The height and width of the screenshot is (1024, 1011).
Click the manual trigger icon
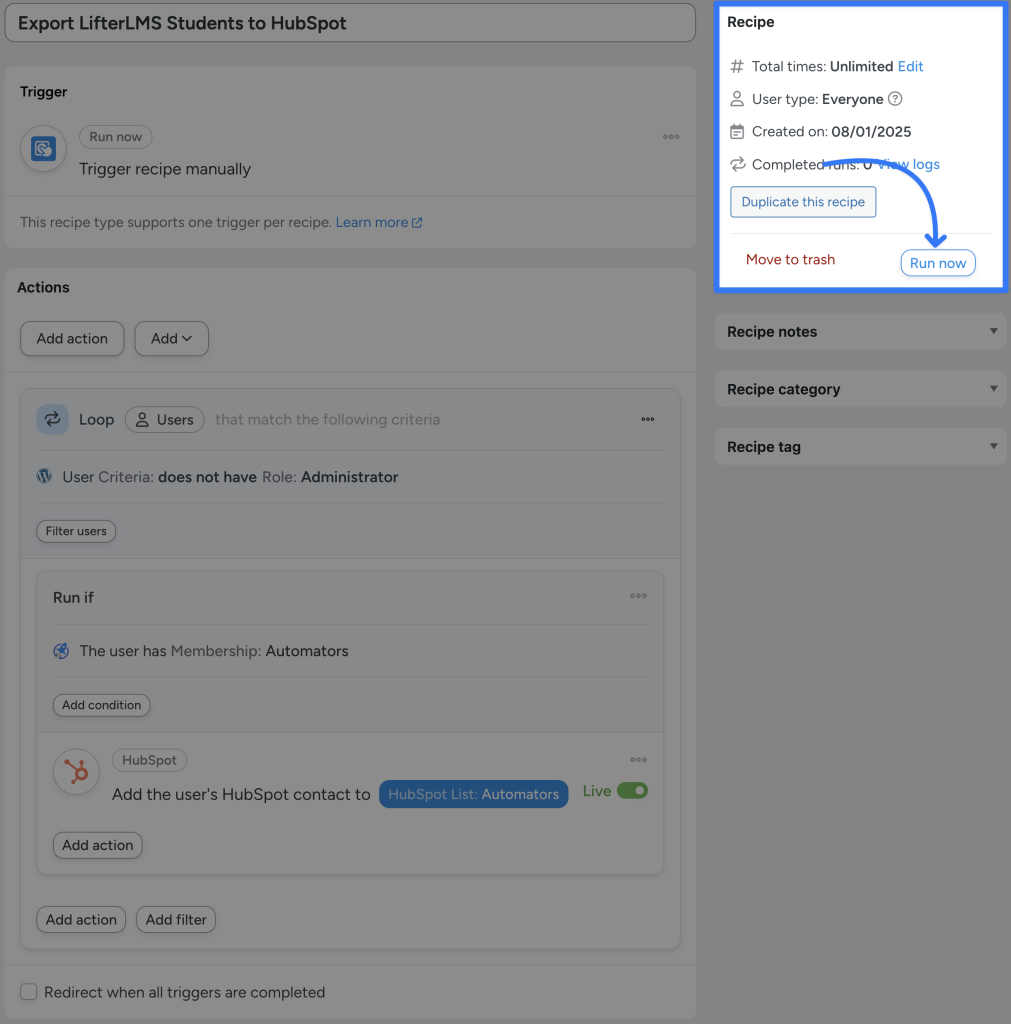tap(42, 147)
